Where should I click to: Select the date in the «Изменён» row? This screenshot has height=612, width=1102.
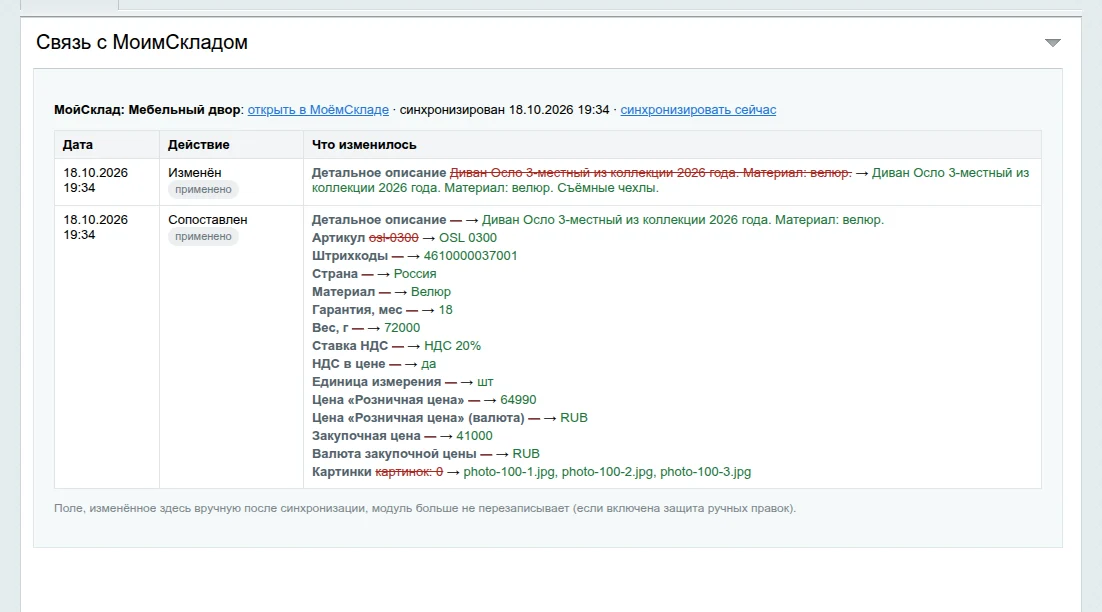(x=96, y=181)
